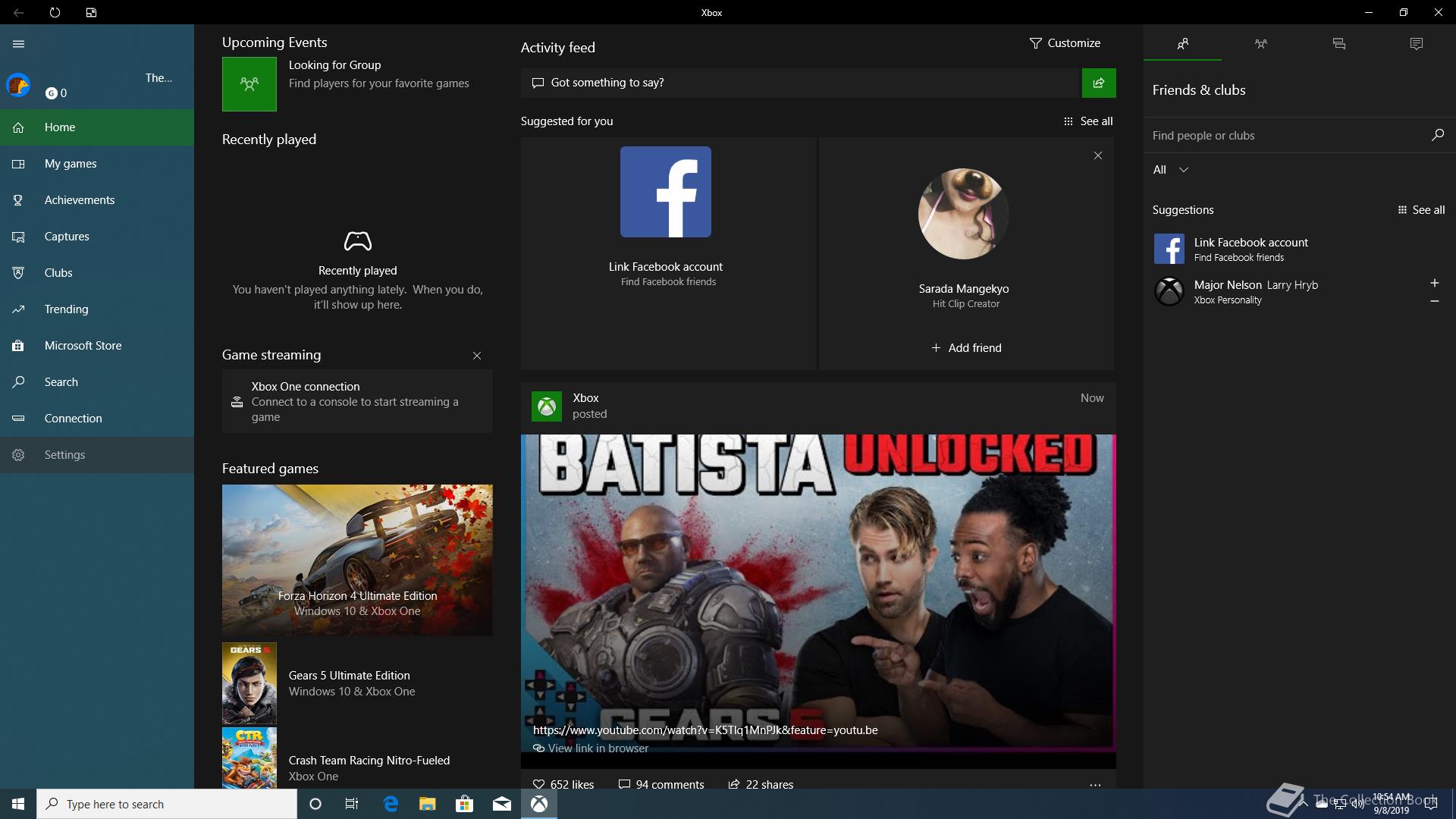The width and height of the screenshot is (1456, 819).
Task: Click See all next to Suggestions
Action: pyautogui.click(x=1421, y=210)
